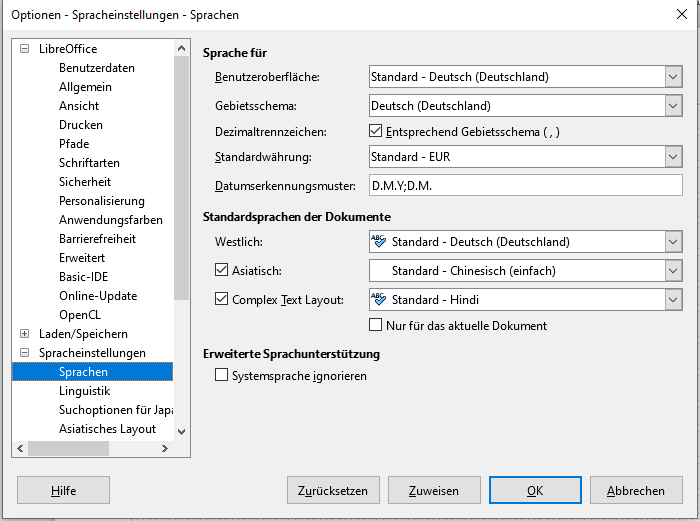
Task: Click tree vertical scrollbar down arrow
Action: pos(181,432)
